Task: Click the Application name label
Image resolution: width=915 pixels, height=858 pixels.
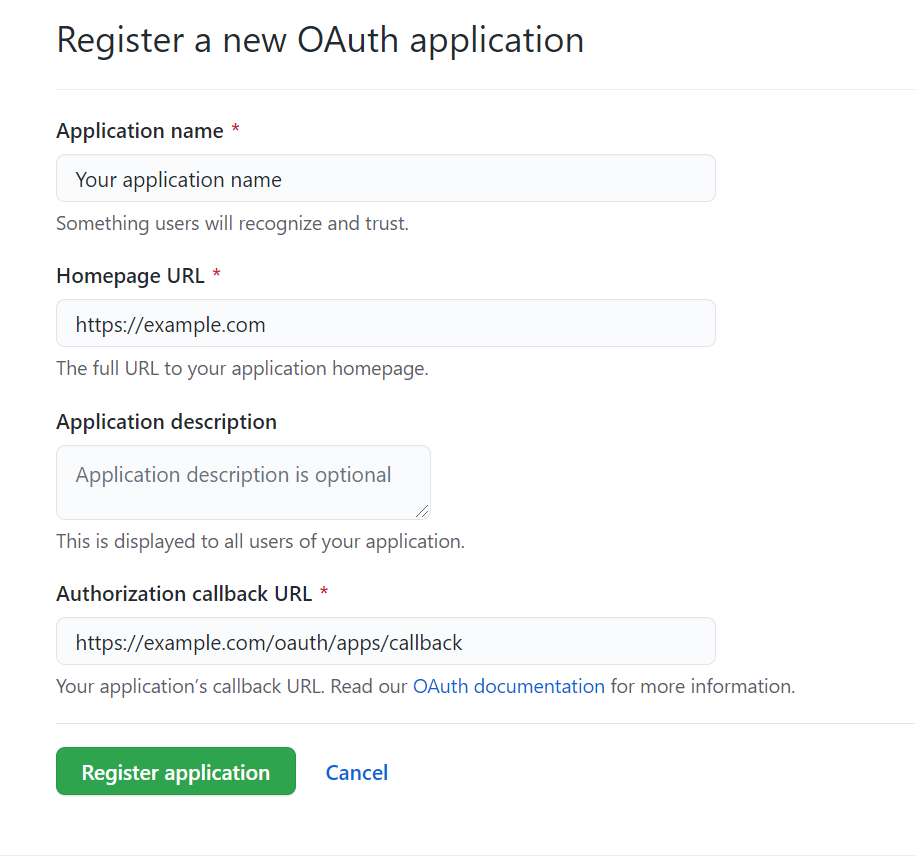Action: (139, 130)
